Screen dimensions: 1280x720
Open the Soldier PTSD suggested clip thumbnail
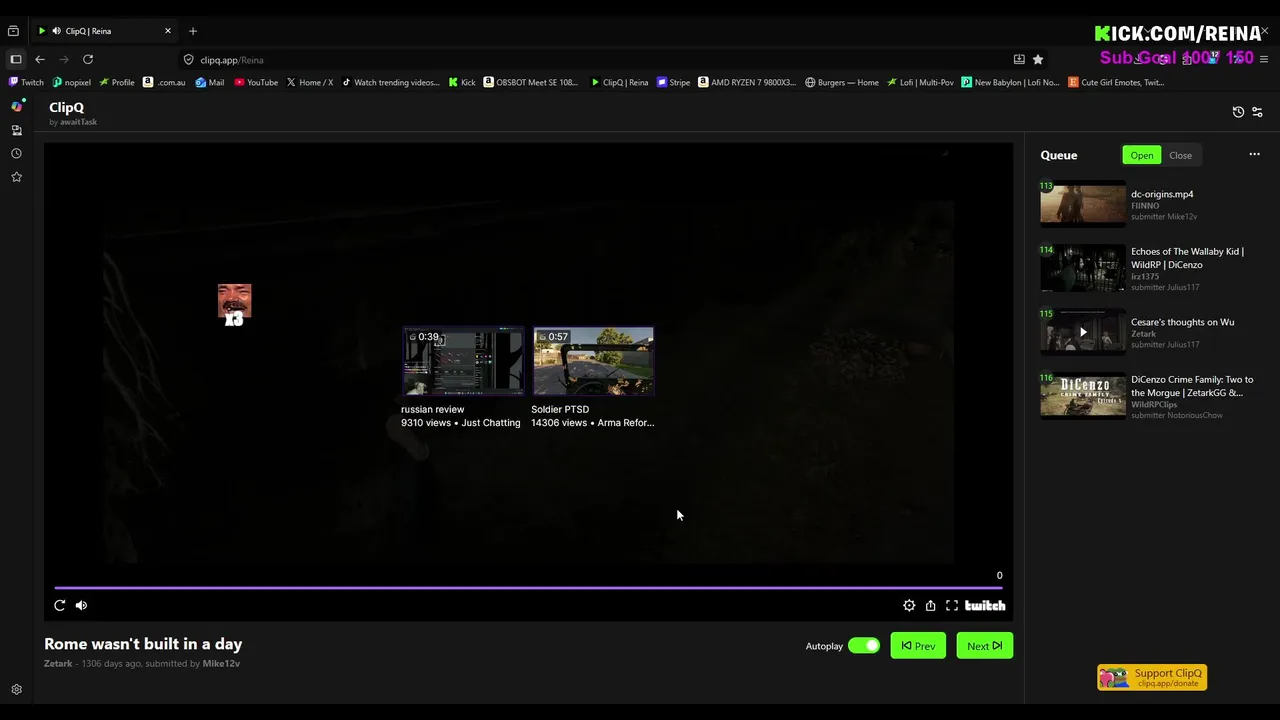click(593, 361)
